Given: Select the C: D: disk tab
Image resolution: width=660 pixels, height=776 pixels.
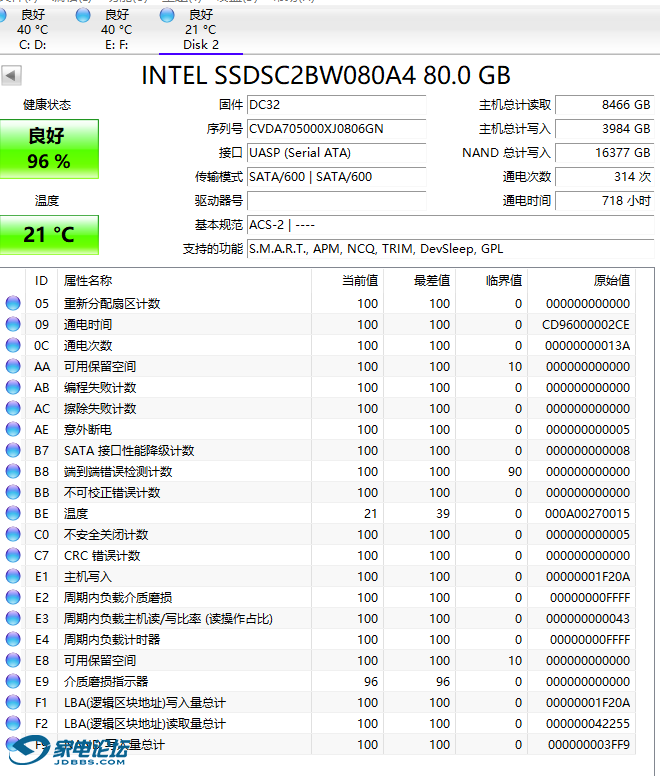Looking at the screenshot, I should tap(32, 30).
